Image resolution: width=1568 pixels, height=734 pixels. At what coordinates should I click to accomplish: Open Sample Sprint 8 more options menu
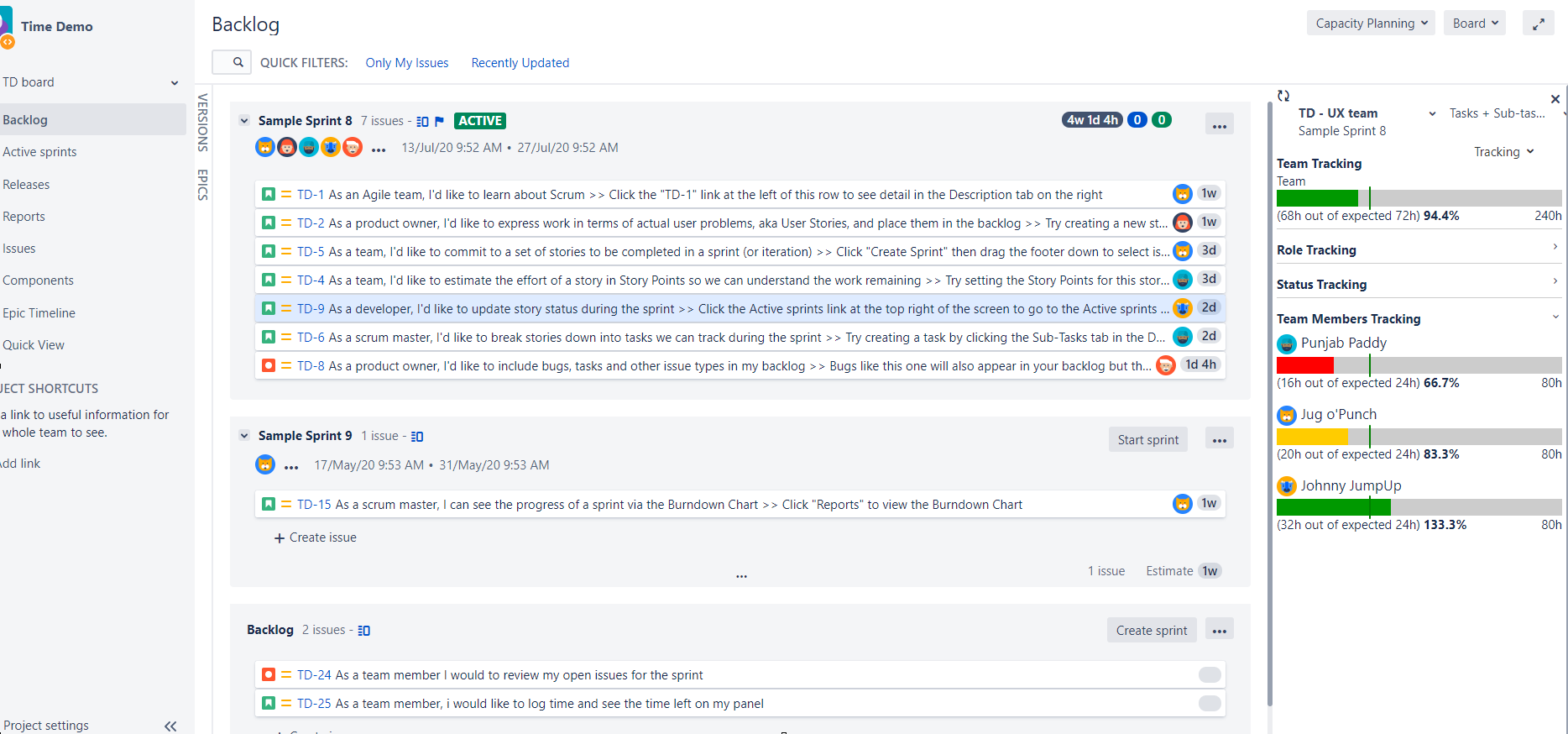[1220, 124]
